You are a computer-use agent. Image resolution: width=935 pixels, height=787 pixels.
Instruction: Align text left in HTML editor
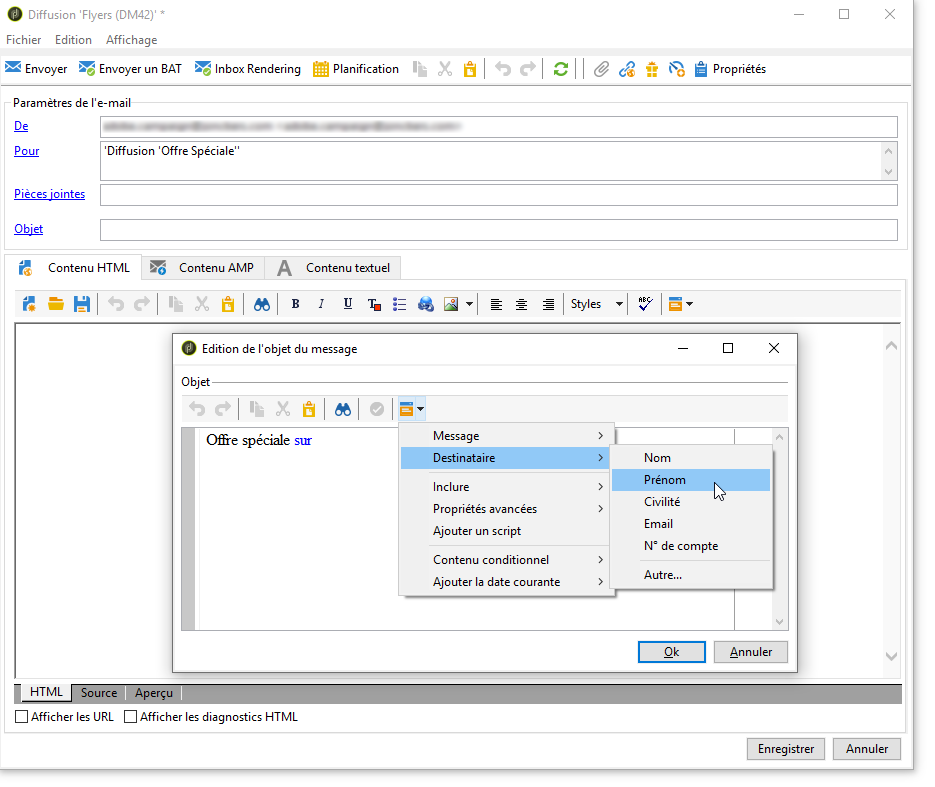click(x=496, y=305)
